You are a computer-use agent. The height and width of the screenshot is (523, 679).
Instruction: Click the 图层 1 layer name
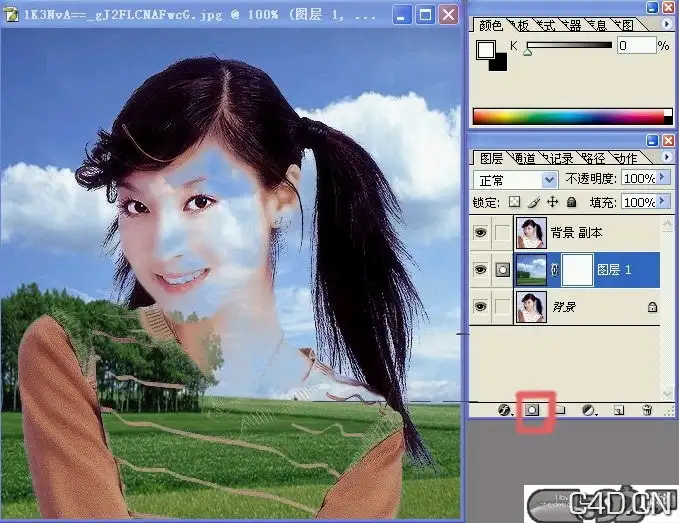(x=614, y=270)
